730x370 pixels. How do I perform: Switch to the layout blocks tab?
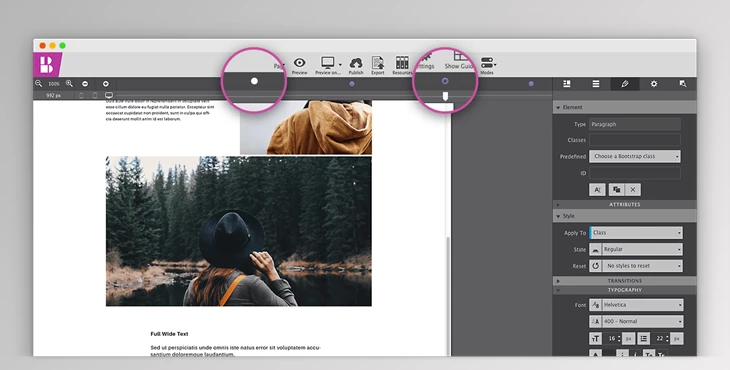click(x=567, y=84)
